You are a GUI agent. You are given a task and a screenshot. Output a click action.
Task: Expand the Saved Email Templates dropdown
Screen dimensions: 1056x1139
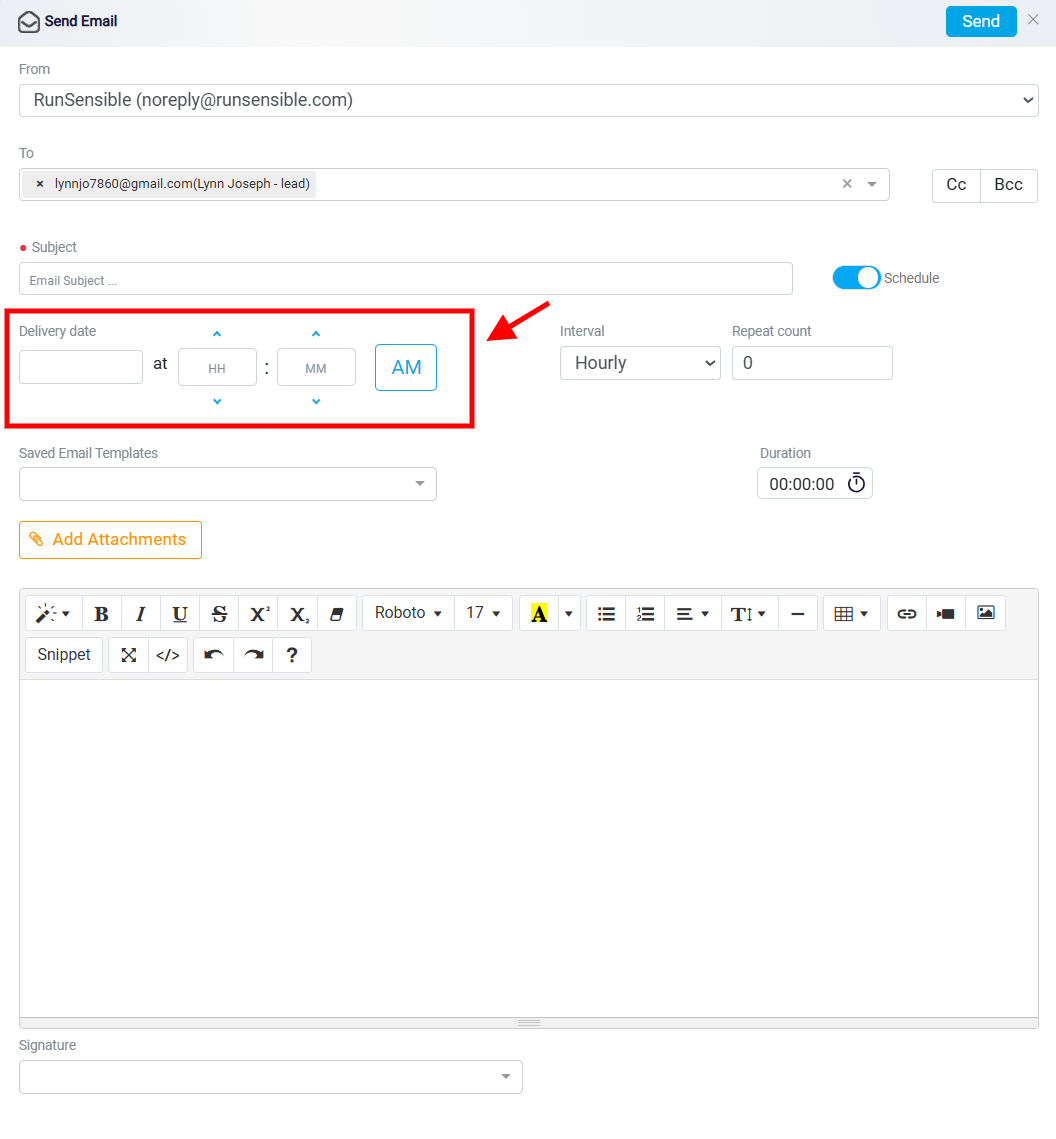tap(227, 484)
